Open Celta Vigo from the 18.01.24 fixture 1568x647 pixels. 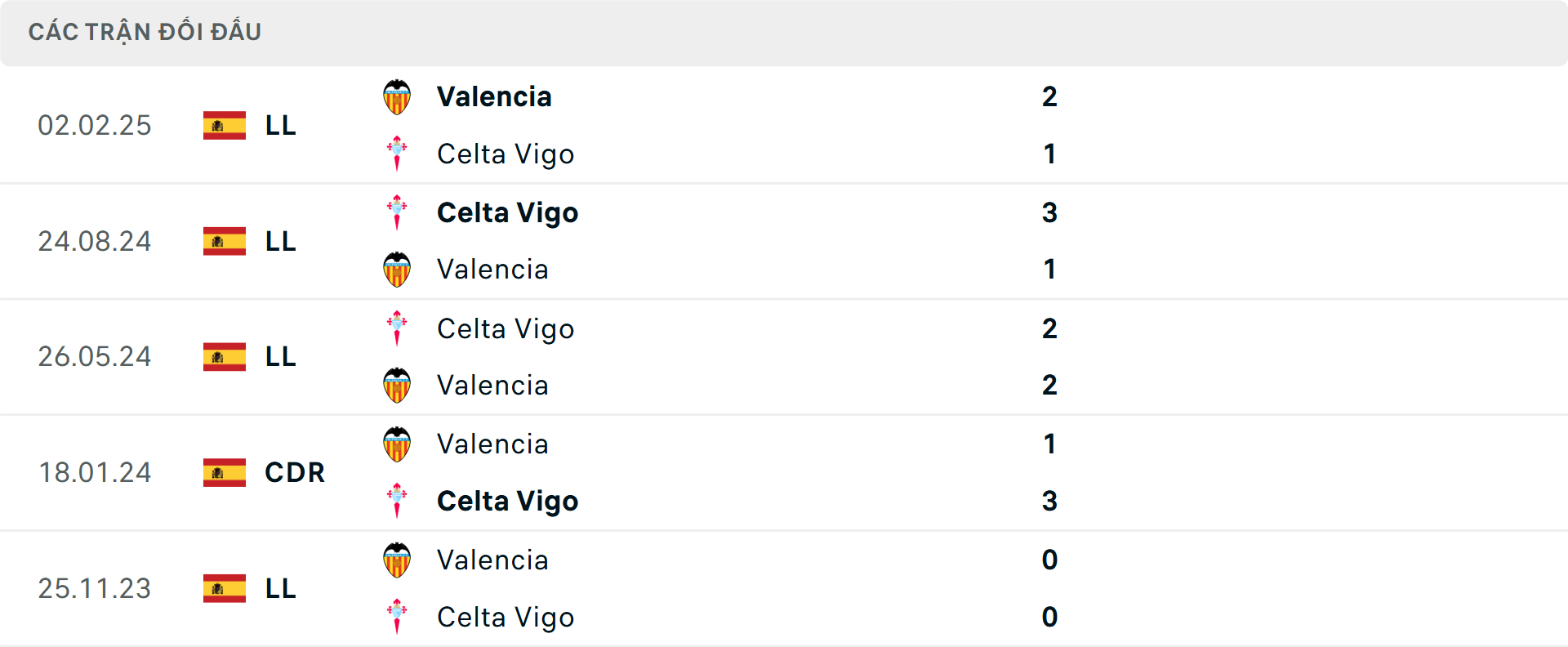tap(508, 501)
